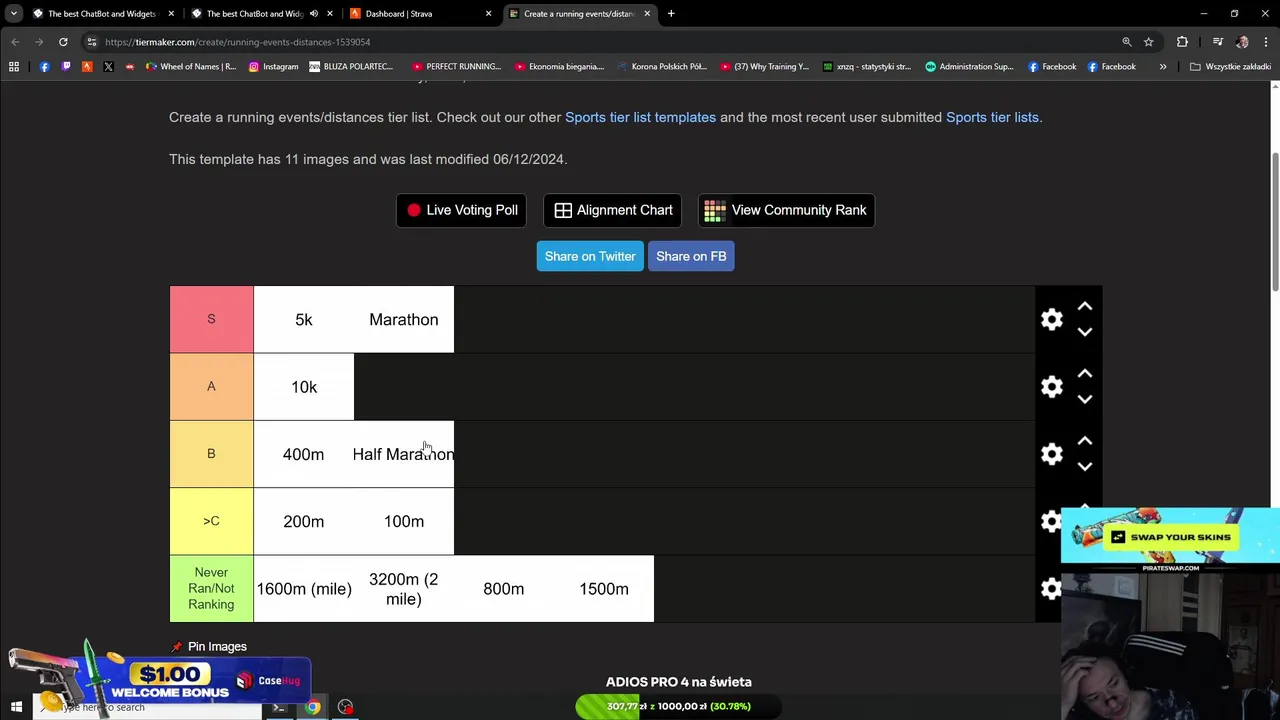
Task: Select the Marathon tile in S tier
Action: (404, 319)
